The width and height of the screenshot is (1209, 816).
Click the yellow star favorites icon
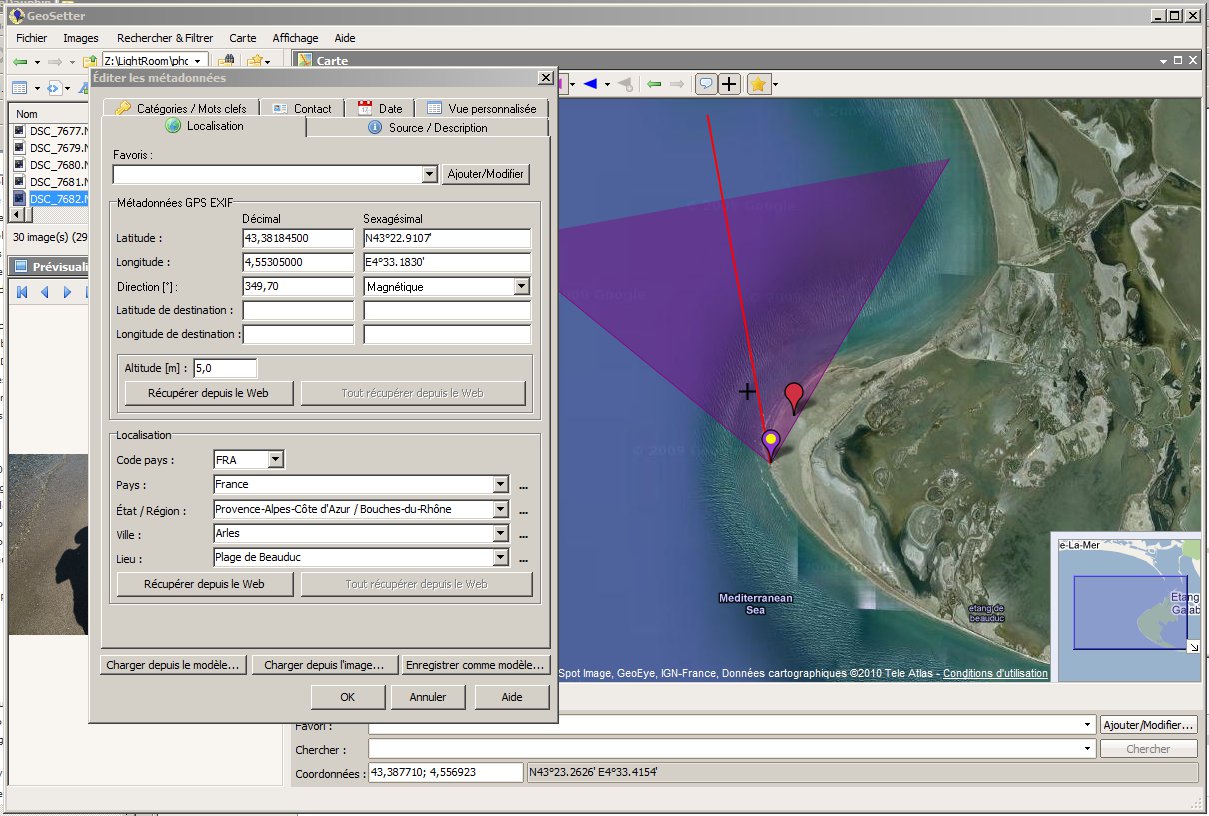point(758,85)
